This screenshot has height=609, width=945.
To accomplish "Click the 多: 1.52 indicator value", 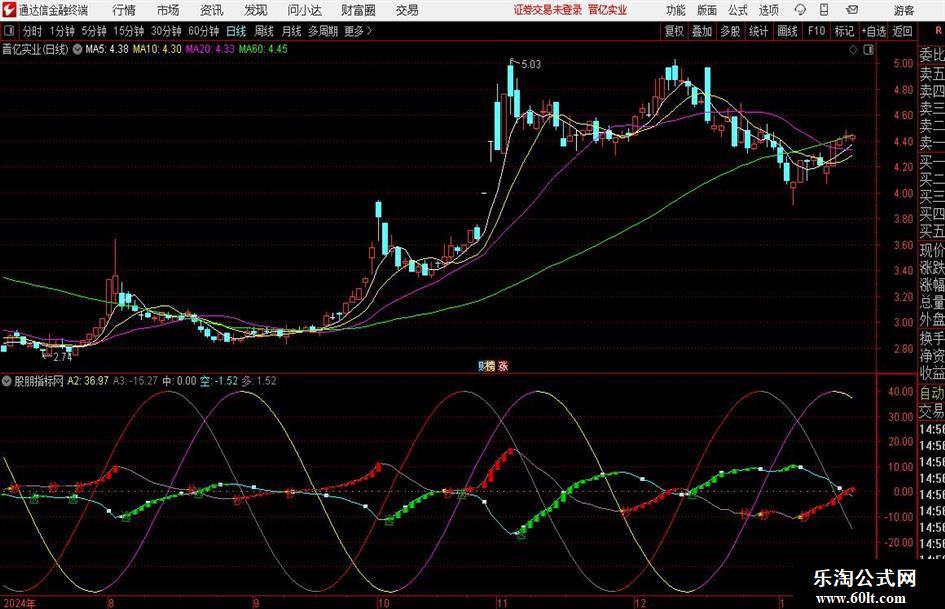I will point(259,380).
